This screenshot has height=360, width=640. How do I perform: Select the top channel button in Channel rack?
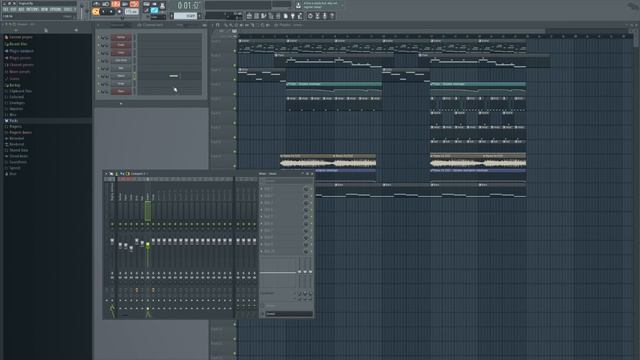(121, 37)
